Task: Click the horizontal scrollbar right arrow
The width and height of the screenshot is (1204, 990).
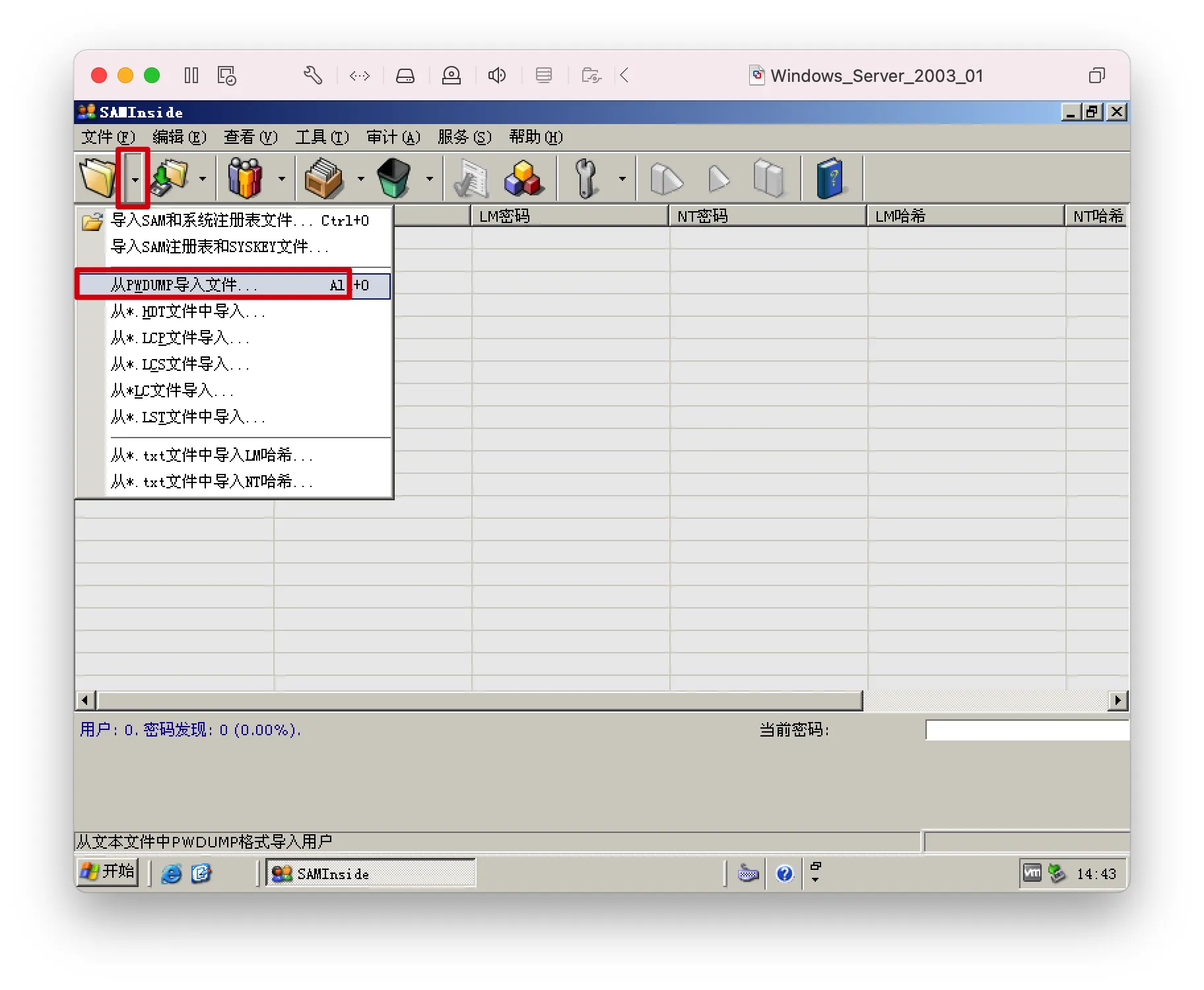Action: 1118,700
